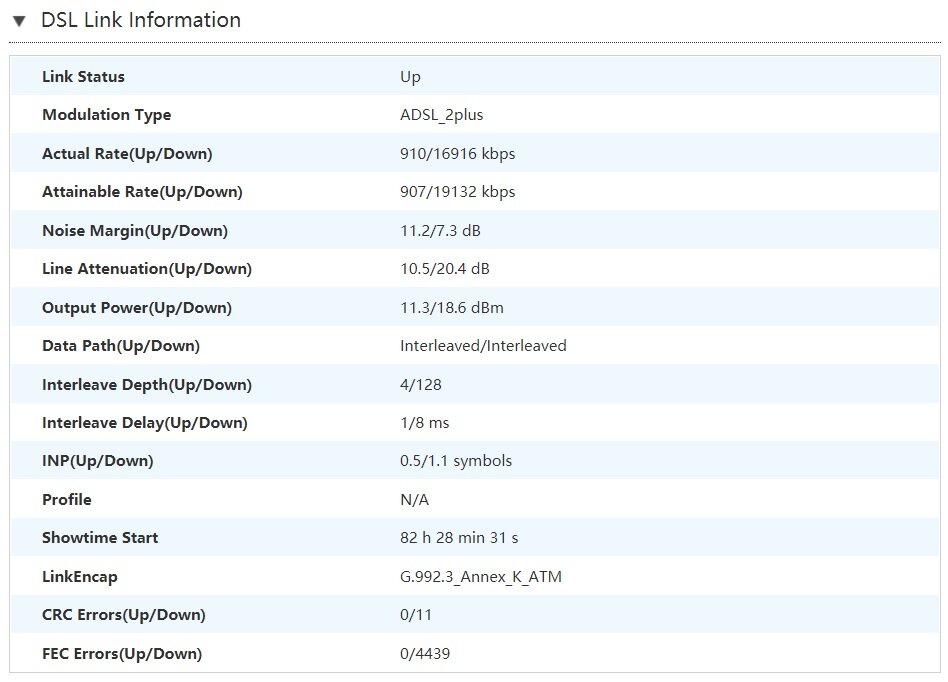948x682 pixels.
Task: Select the Profile value N/A
Action: (x=414, y=499)
